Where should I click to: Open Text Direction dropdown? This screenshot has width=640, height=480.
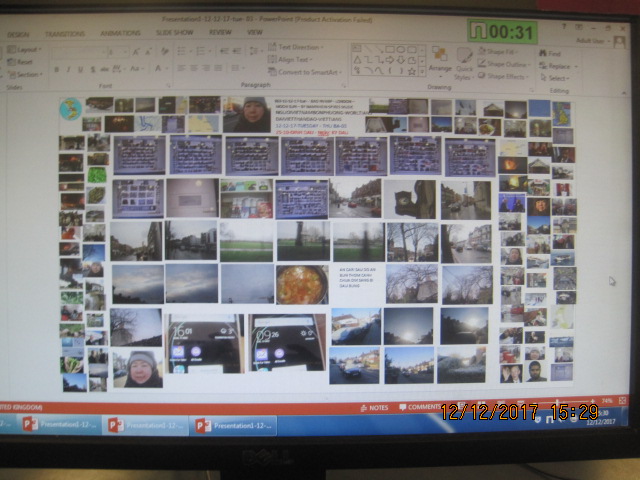(296, 47)
